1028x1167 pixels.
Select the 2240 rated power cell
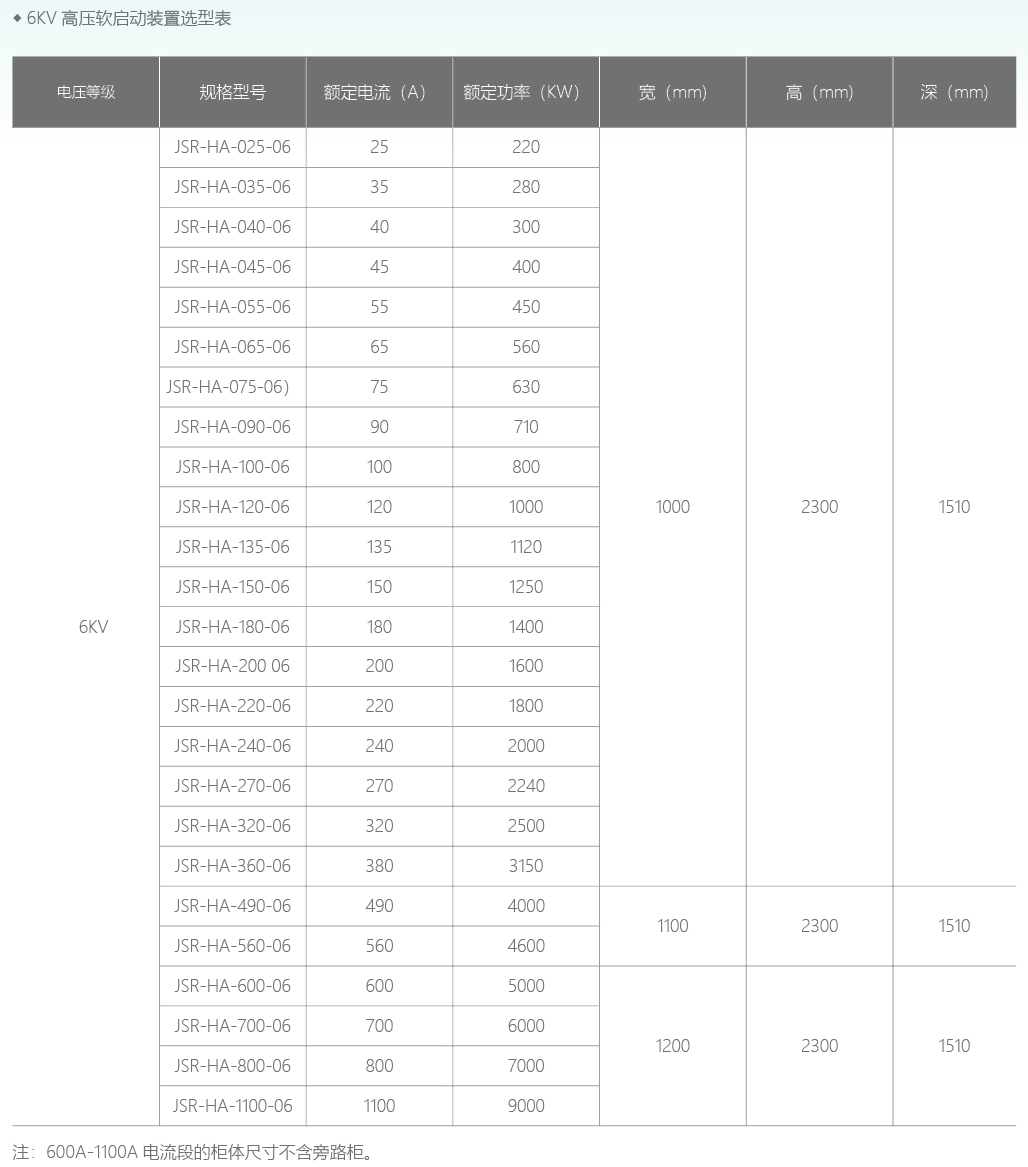coord(526,786)
